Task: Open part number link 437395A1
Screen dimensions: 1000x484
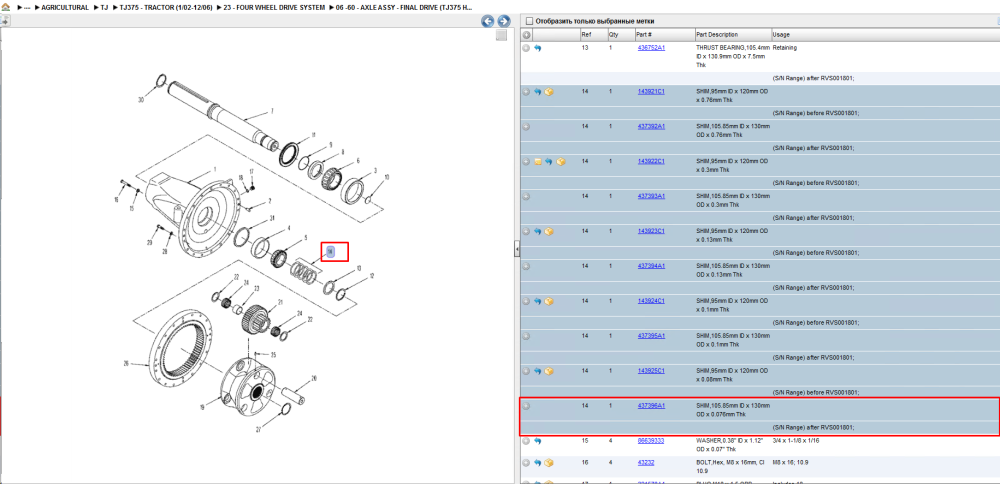Action: click(x=651, y=335)
